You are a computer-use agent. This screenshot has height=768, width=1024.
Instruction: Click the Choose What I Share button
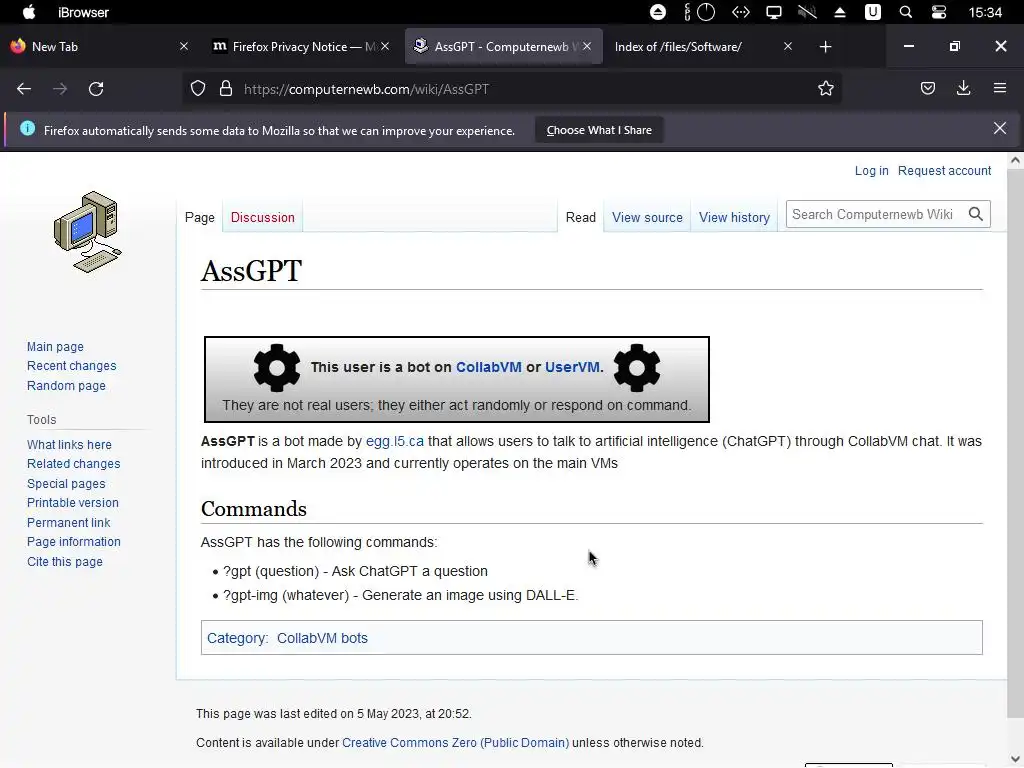599,130
